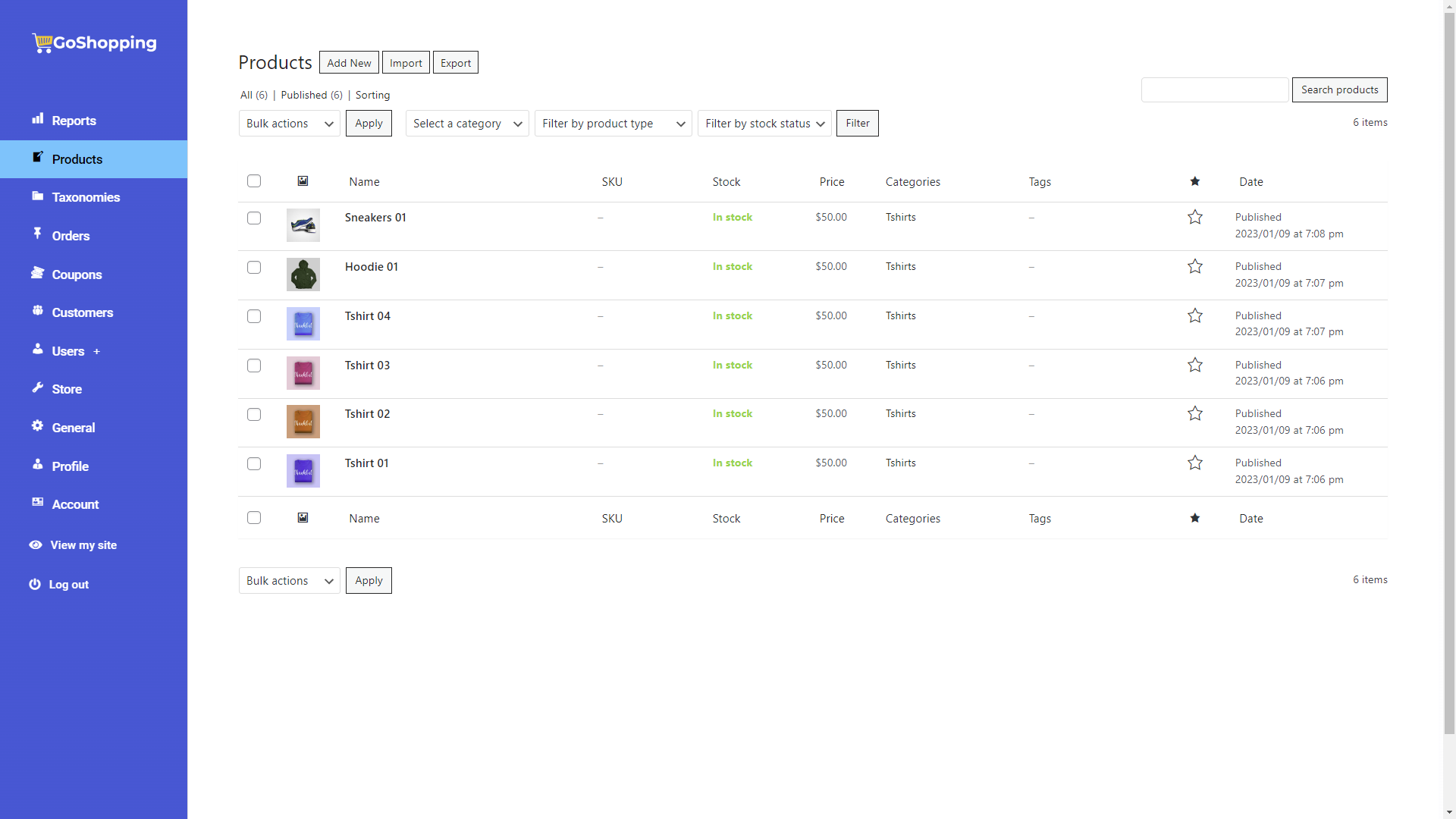Click the Add New product button
The height and width of the screenshot is (819, 1456).
(x=349, y=62)
